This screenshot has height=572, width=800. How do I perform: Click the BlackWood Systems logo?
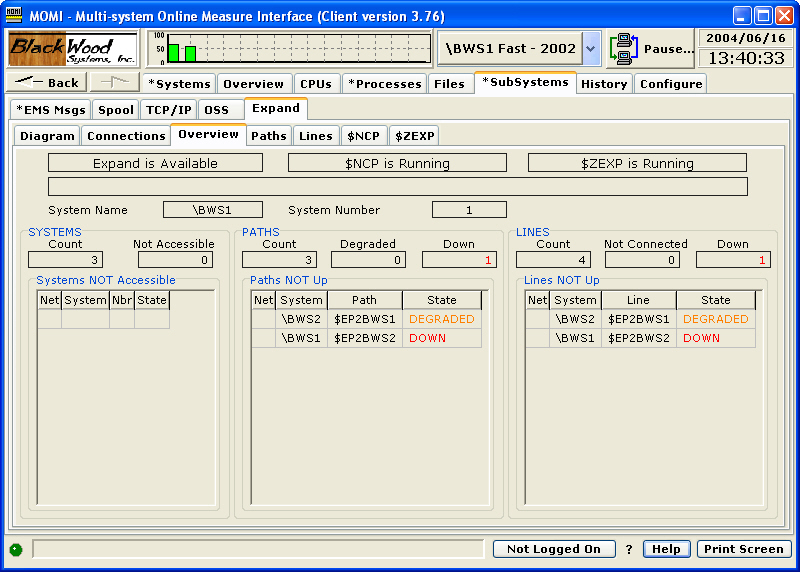click(x=73, y=48)
